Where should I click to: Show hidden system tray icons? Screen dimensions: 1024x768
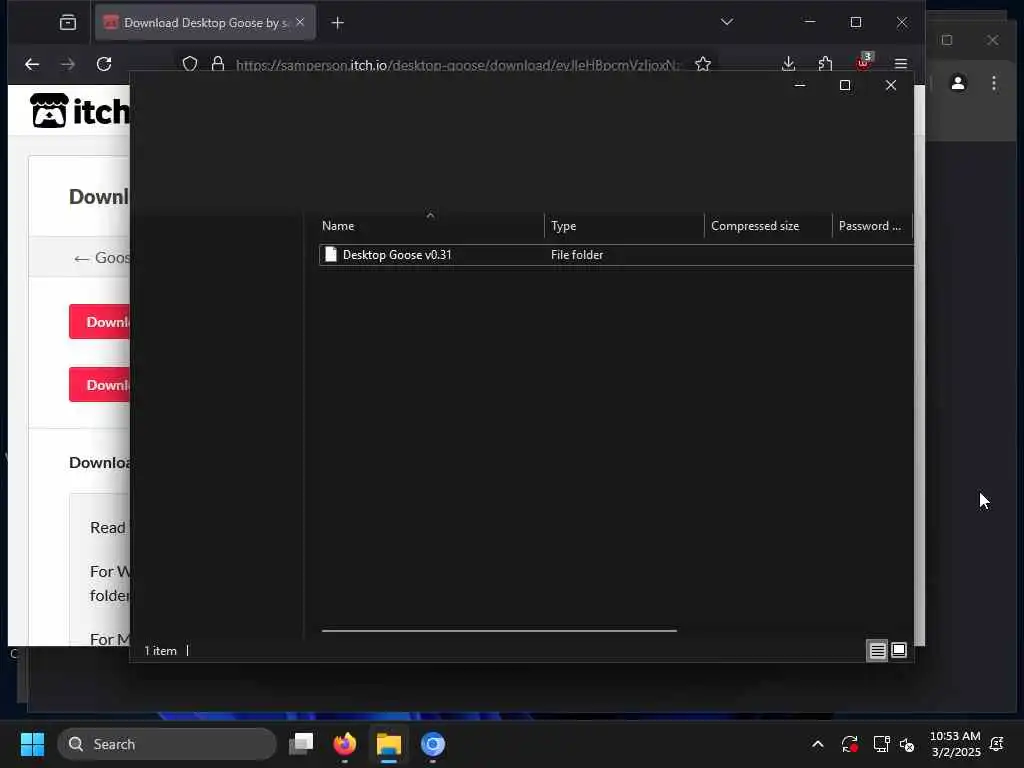(x=818, y=744)
